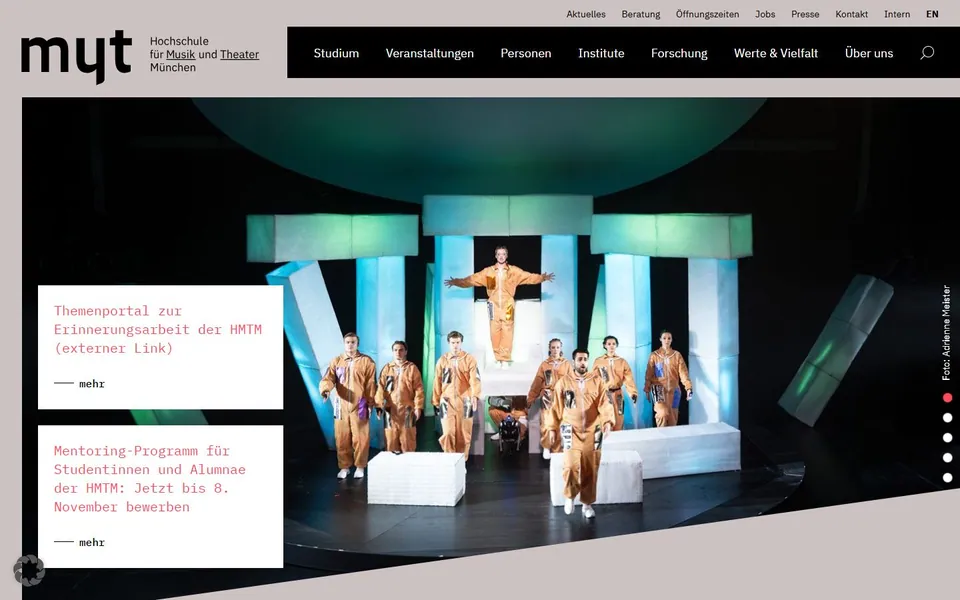
Task: Click the myt logo
Action: [x=77, y=56]
